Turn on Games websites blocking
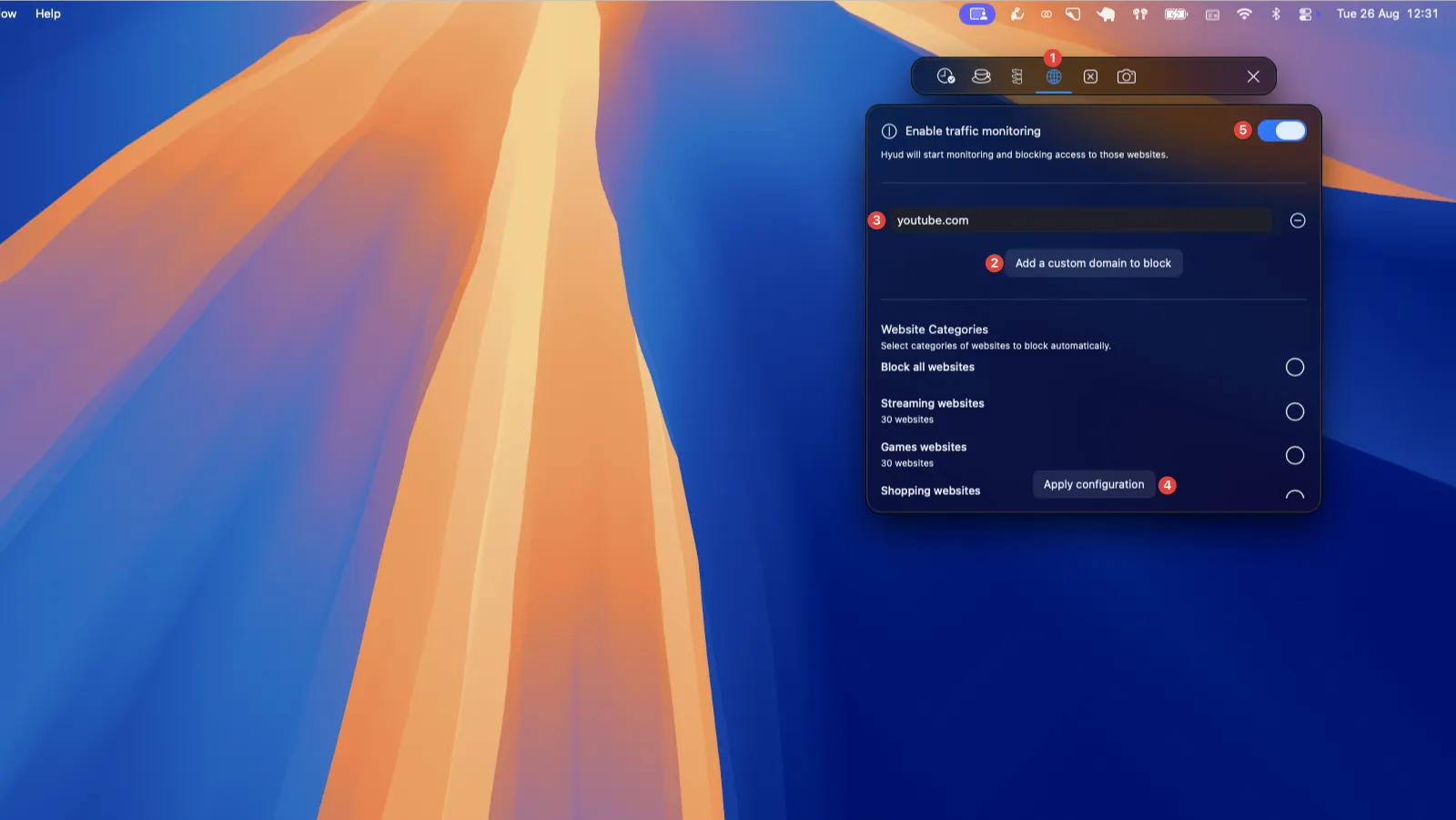This screenshot has width=1456, height=820. [1294, 455]
